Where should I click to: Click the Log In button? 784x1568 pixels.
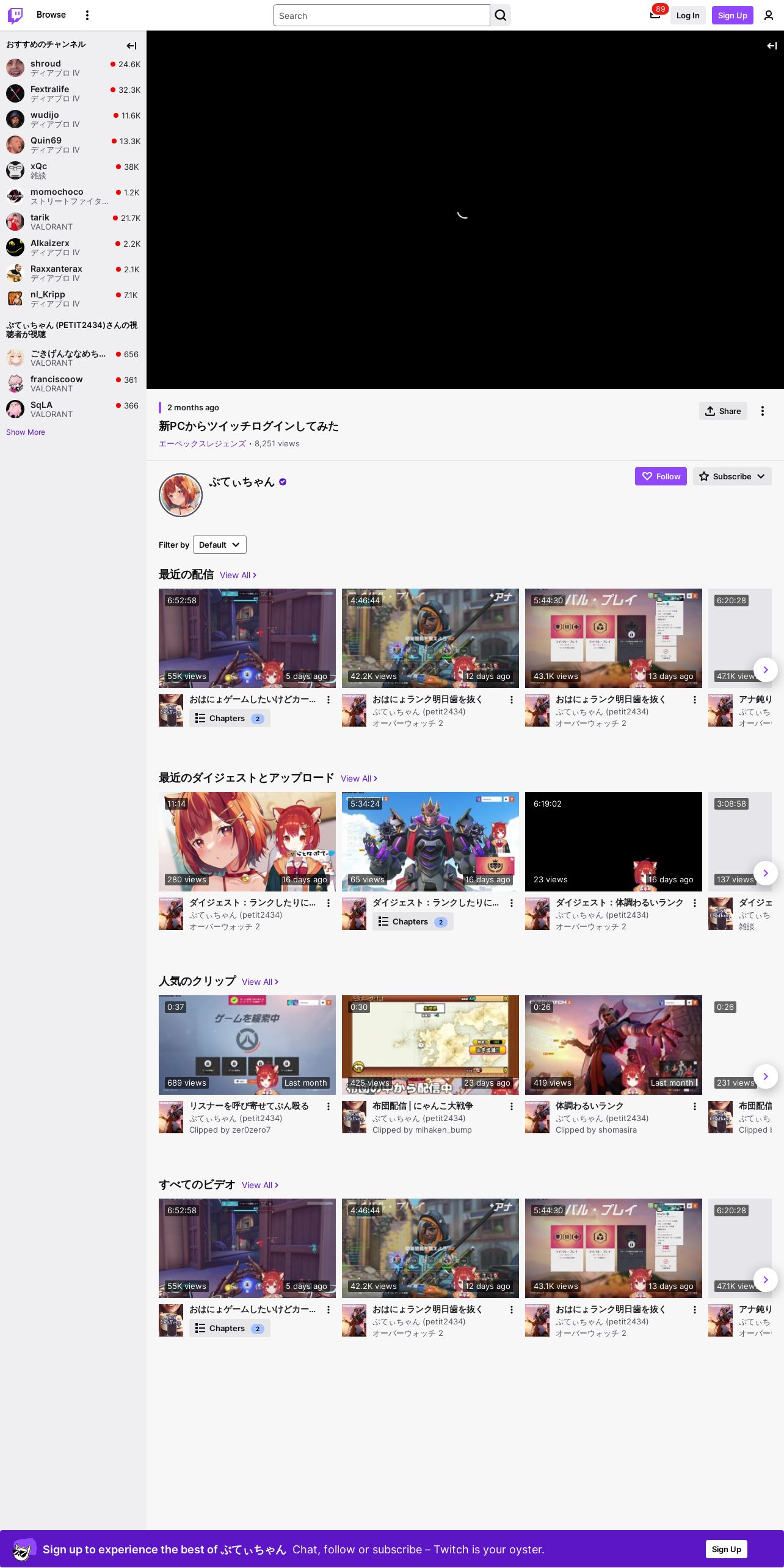coord(688,15)
